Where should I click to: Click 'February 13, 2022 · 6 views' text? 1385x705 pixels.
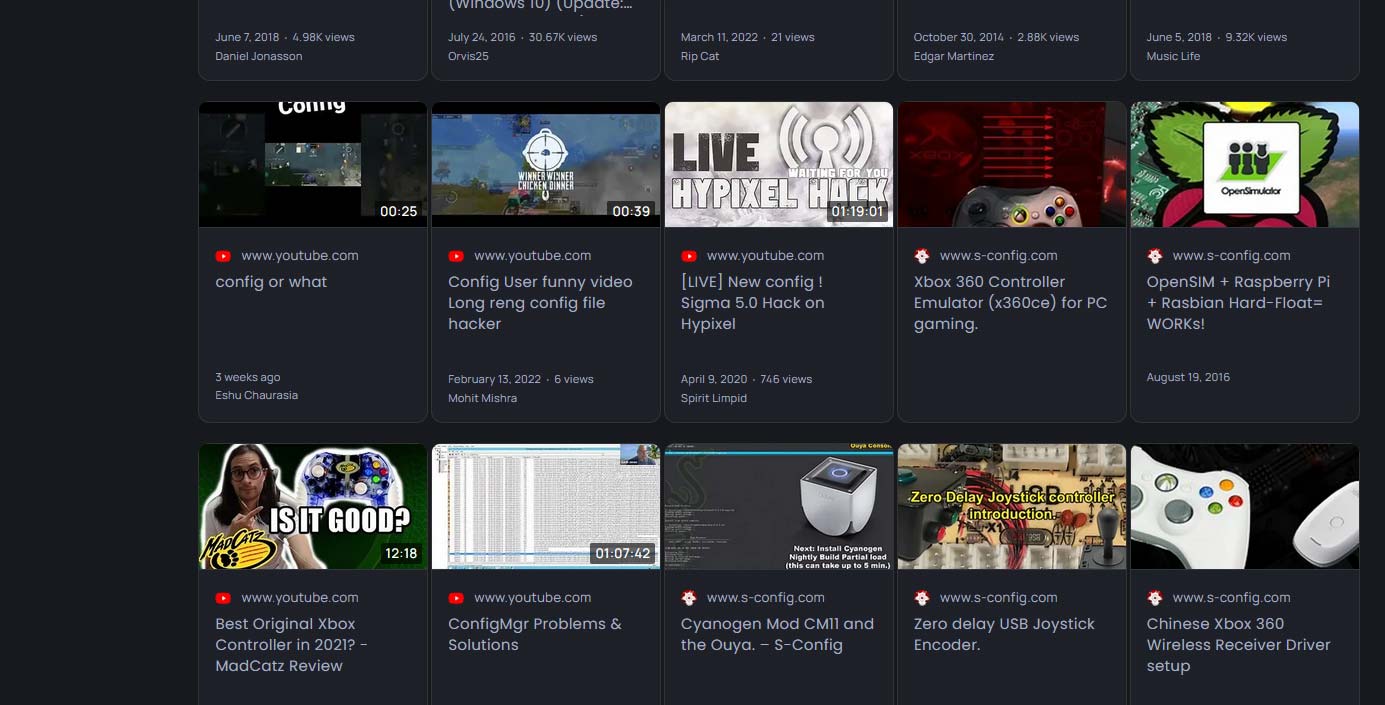[521, 379]
